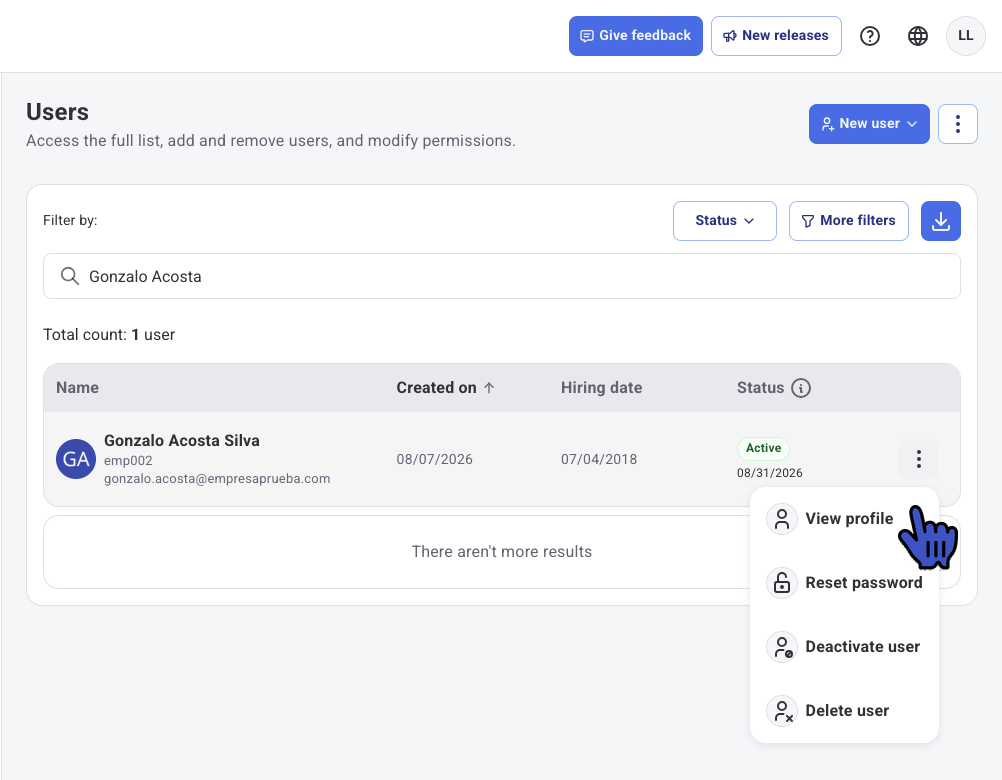Open Gonzalo Acosta Silva's name
The width and height of the screenshot is (1002, 780).
(181, 441)
